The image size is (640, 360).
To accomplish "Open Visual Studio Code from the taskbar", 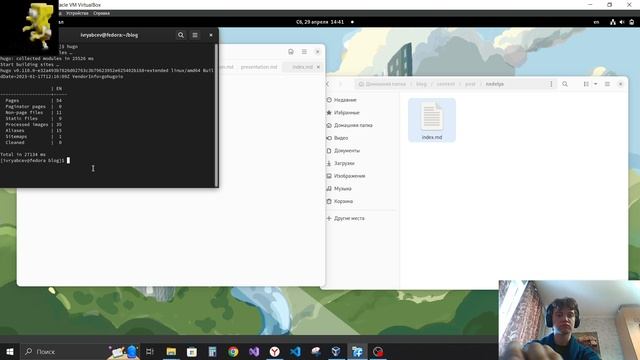I will [296, 351].
